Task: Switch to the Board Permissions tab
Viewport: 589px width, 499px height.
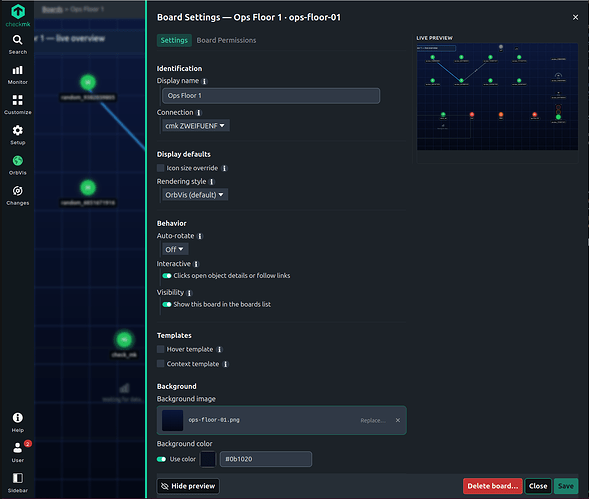Action: (226, 40)
